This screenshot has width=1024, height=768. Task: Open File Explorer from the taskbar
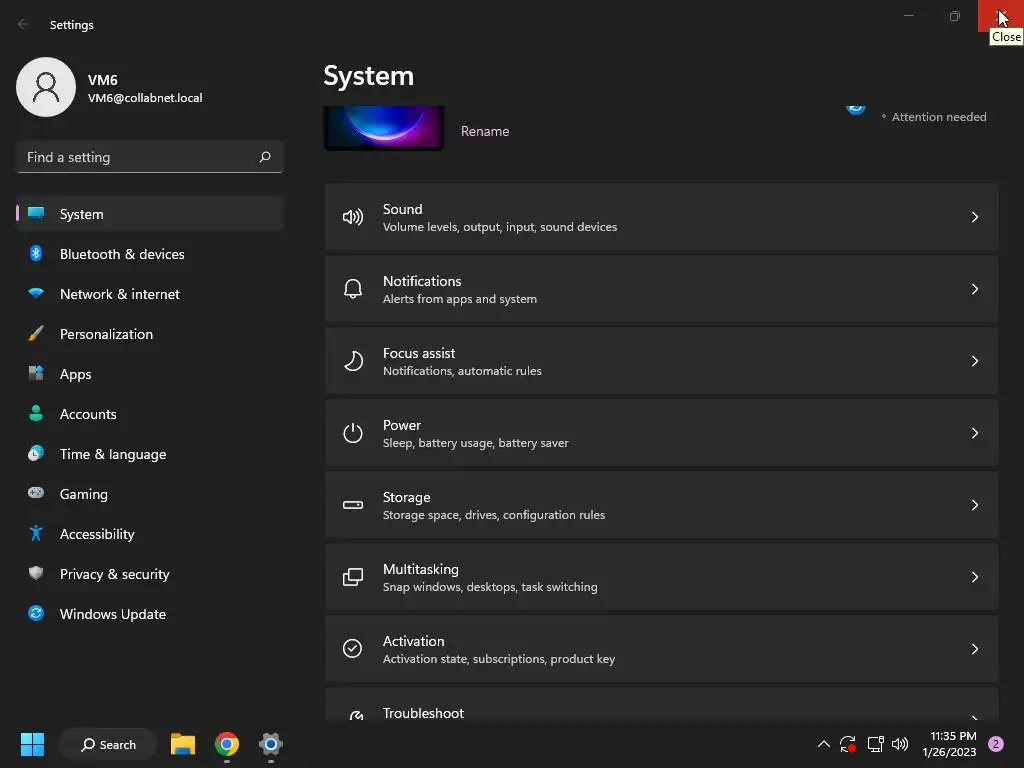(183, 744)
